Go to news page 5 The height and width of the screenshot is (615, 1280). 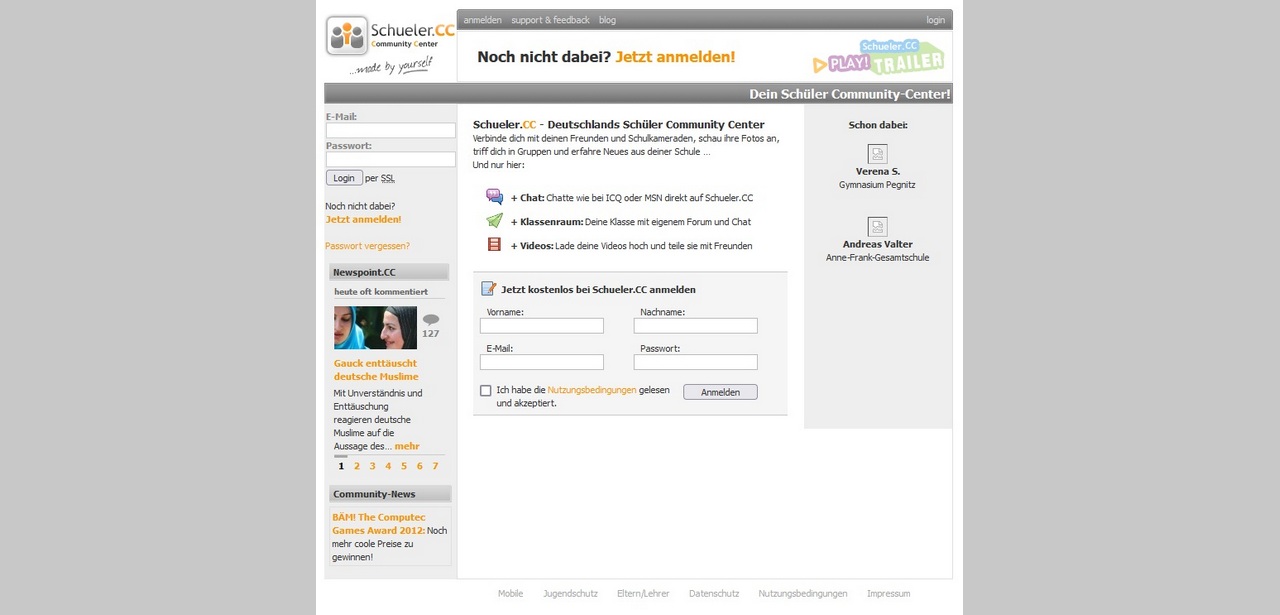(x=404, y=466)
